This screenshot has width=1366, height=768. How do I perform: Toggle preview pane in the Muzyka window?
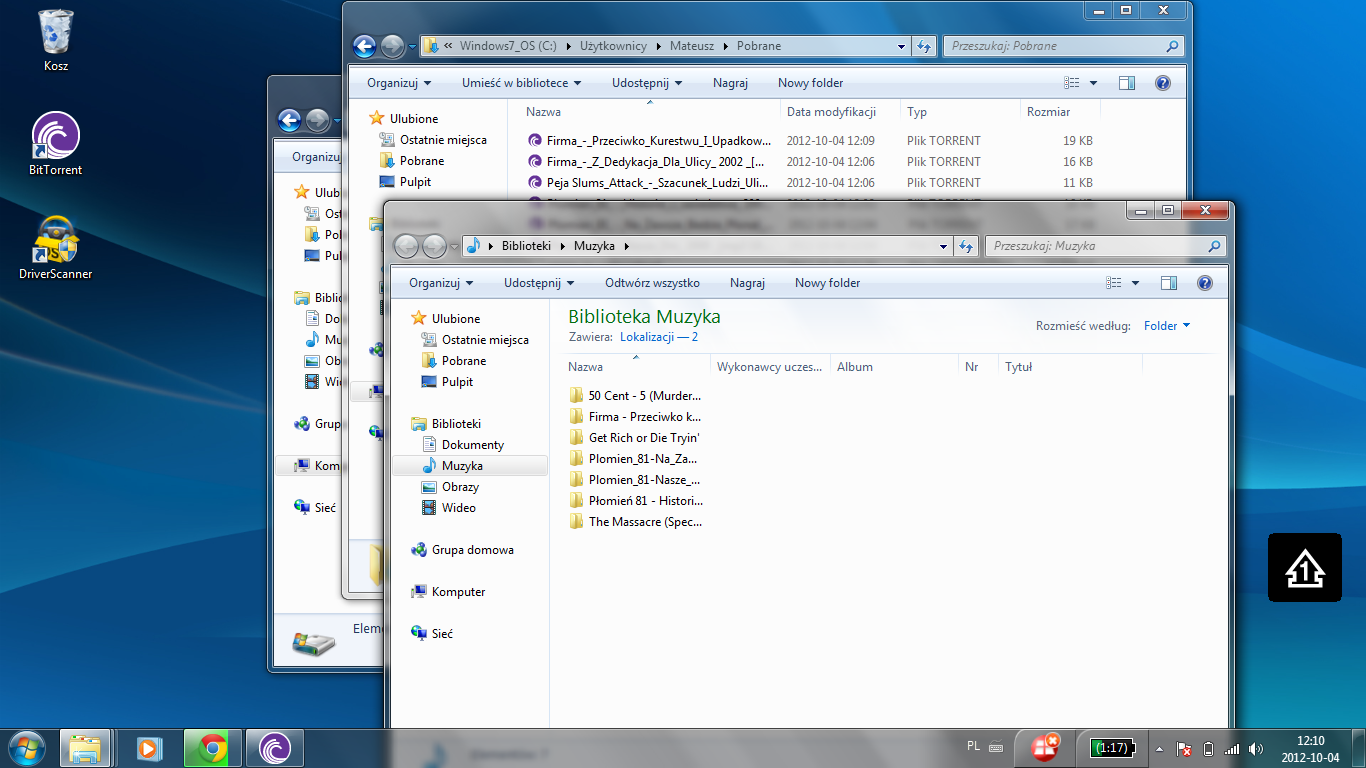coord(1169,283)
